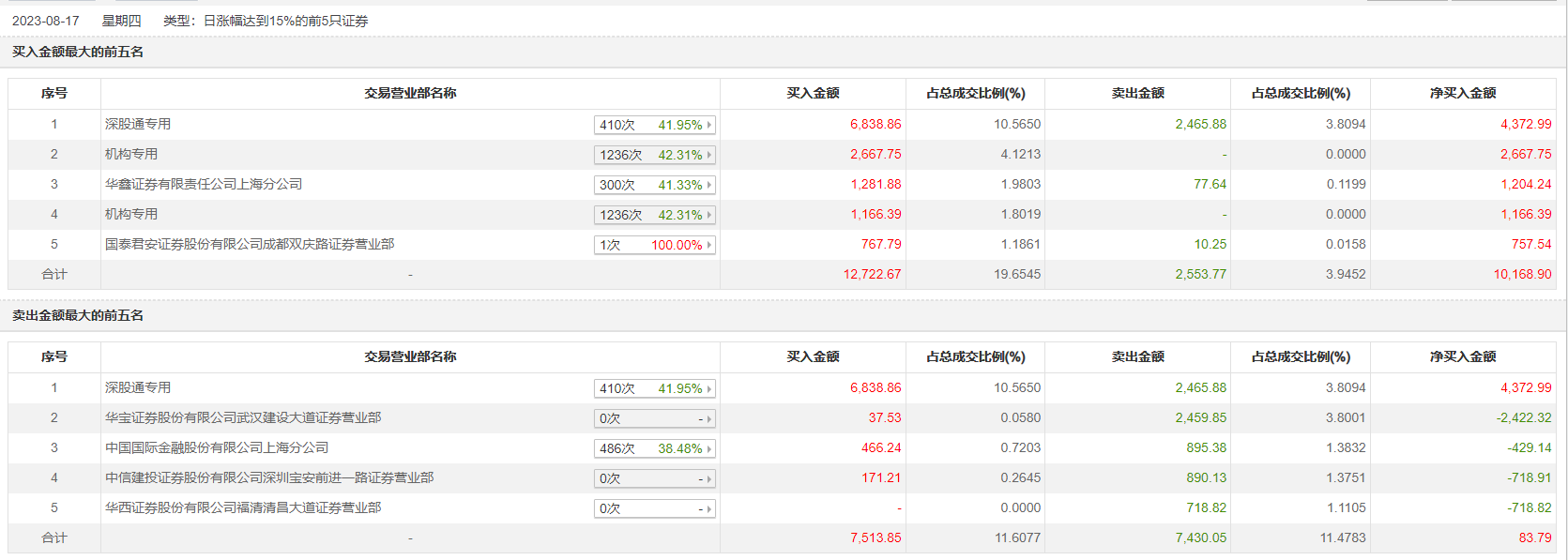This screenshot has height=560, width=1568.
Task: Click arrow in 中信建投 row's 0次 box
Action: coord(708,478)
